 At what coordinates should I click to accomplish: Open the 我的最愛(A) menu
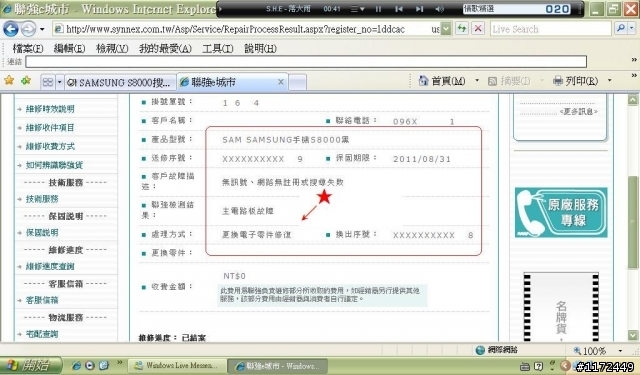pos(165,49)
